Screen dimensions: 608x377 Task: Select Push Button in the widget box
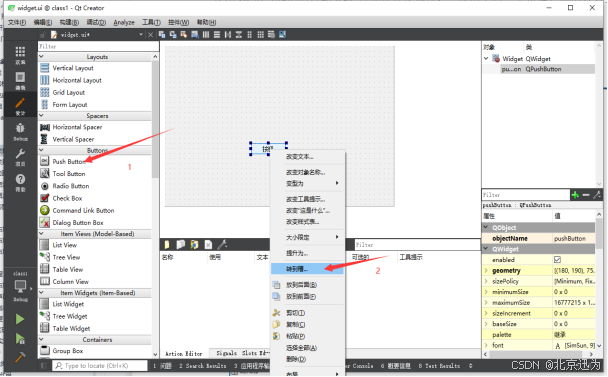click(69, 161)
